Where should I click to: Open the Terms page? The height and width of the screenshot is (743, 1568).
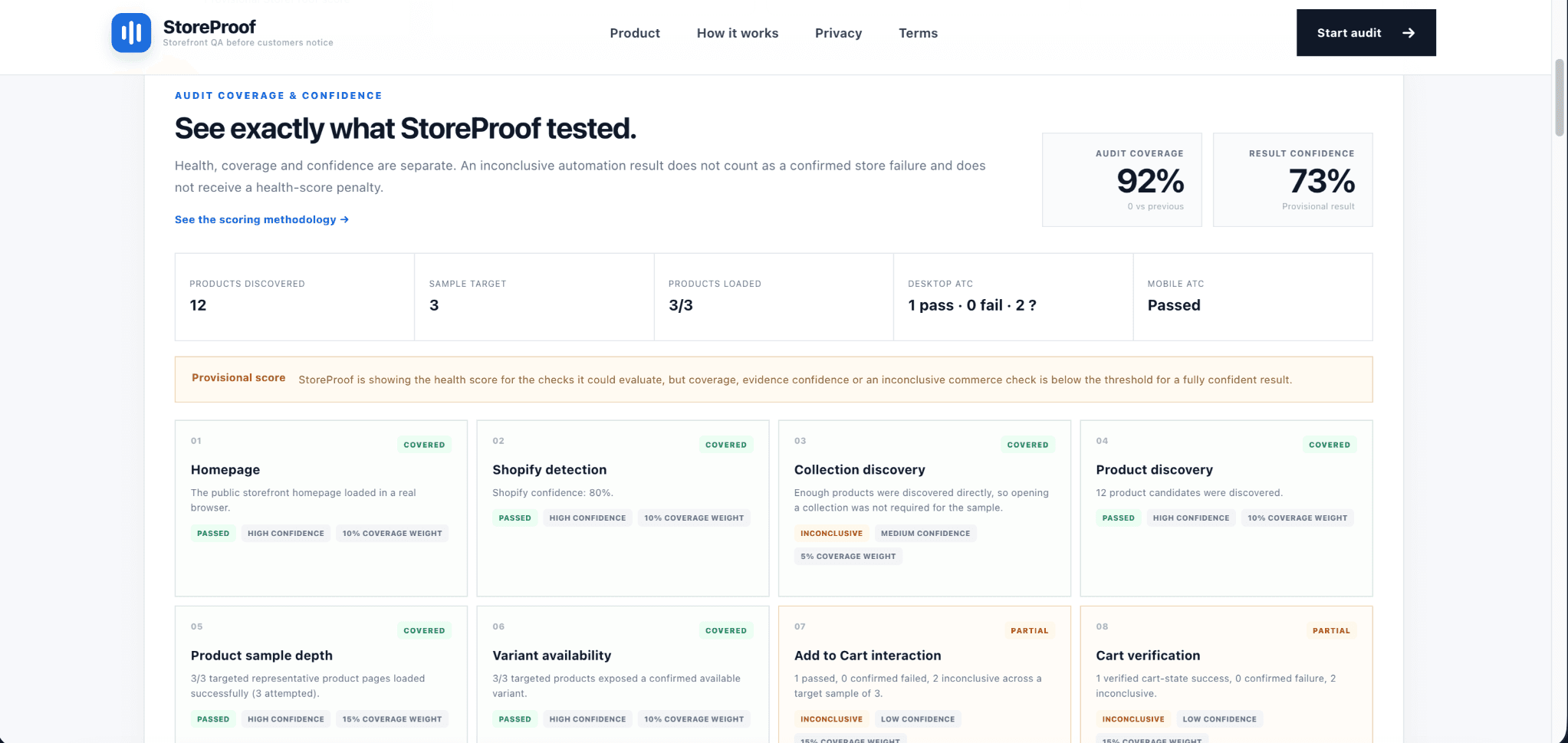point(918,33)
